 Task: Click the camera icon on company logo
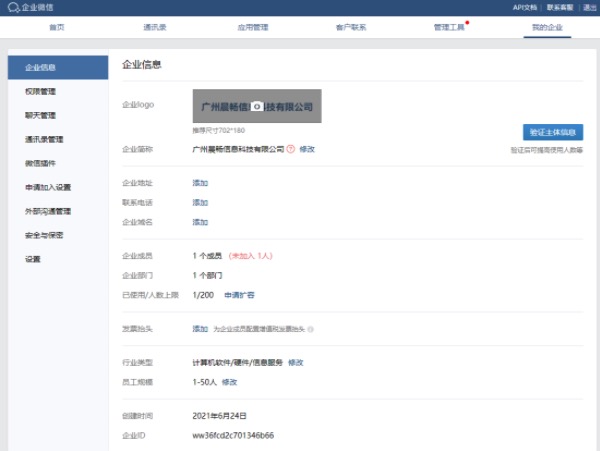pyautogui.click(x=256, y=106)
